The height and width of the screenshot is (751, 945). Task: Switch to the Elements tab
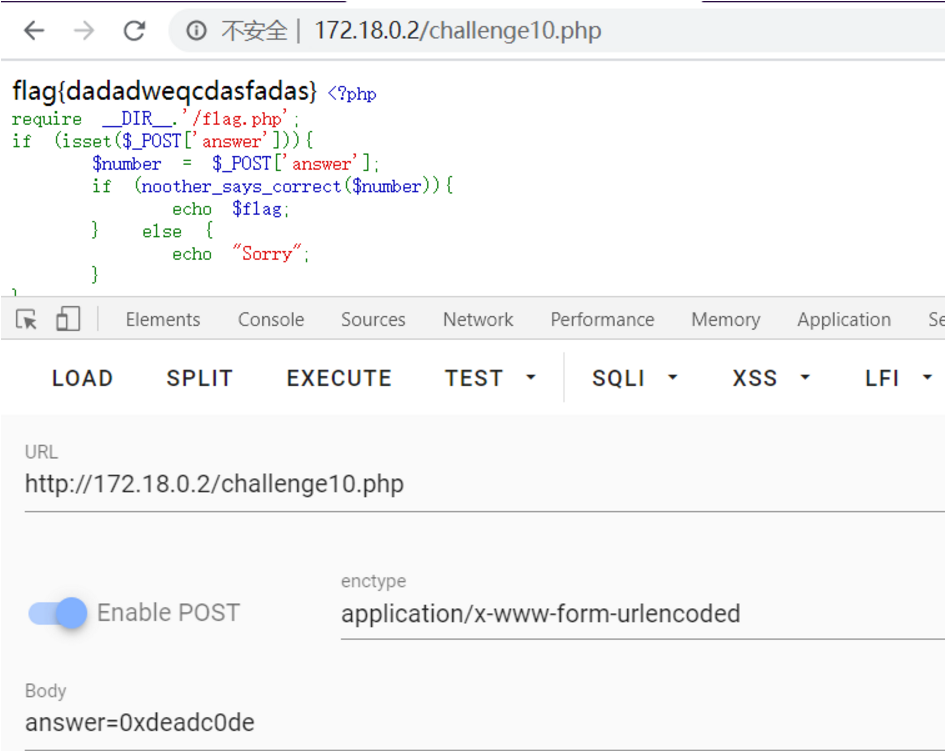point(163,319)
